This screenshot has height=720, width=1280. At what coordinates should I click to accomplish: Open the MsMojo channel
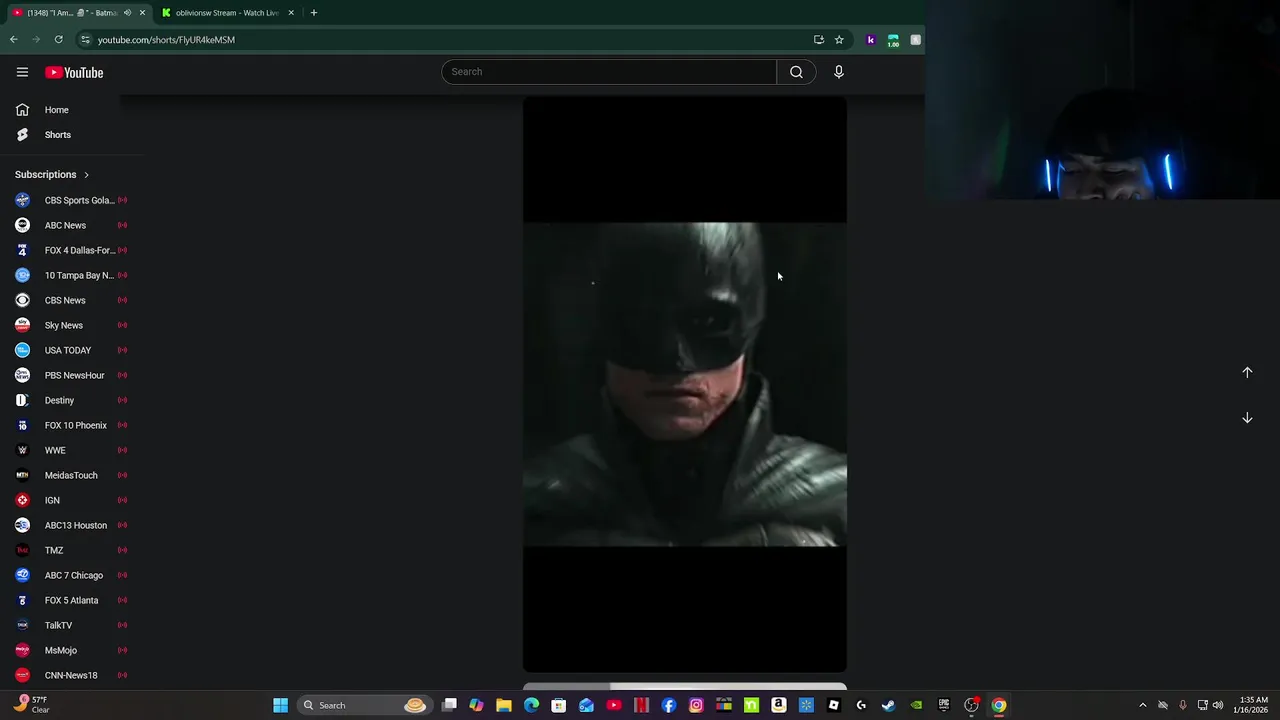pyautogui.click(x=70, y=650)
